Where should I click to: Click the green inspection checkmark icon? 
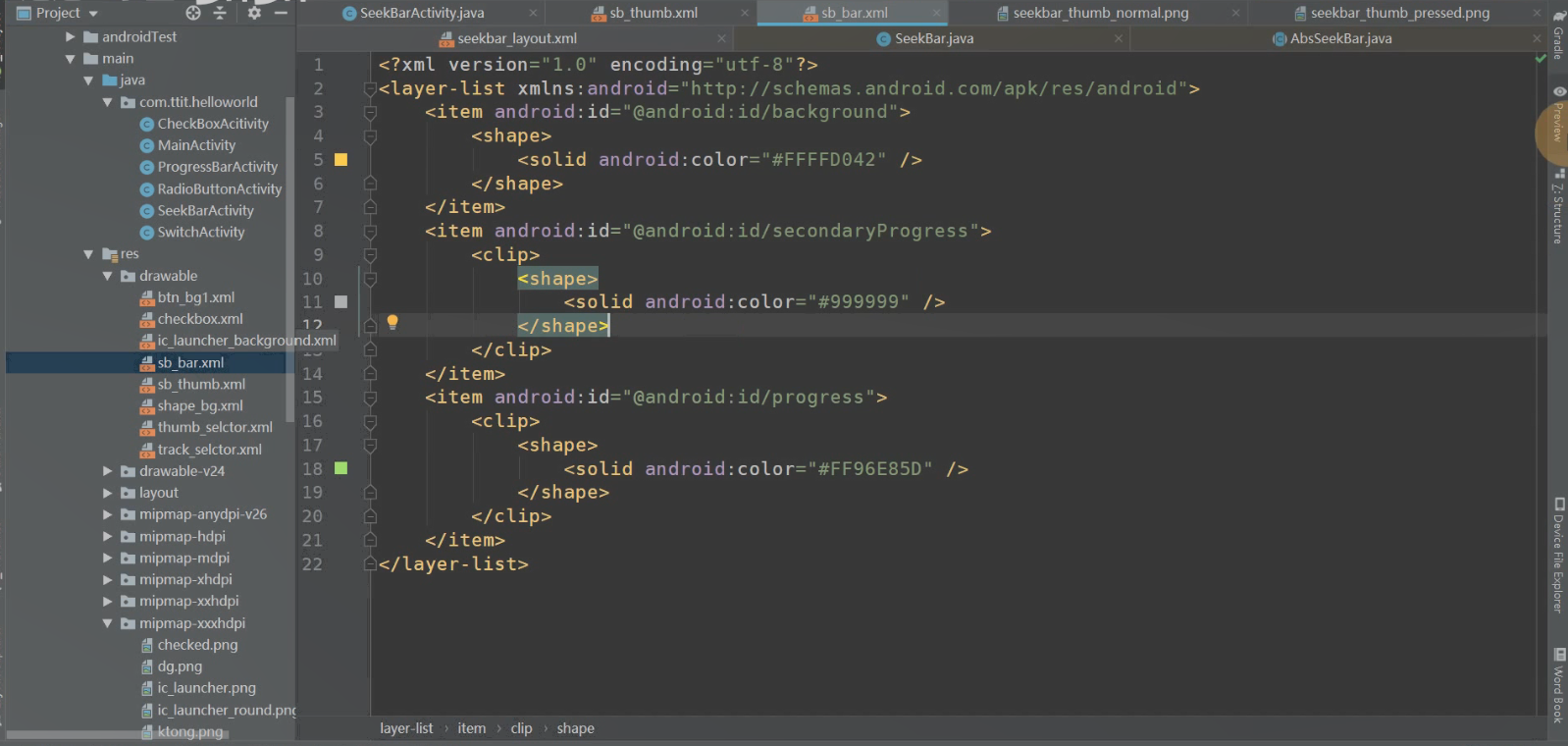(1540, 59)
